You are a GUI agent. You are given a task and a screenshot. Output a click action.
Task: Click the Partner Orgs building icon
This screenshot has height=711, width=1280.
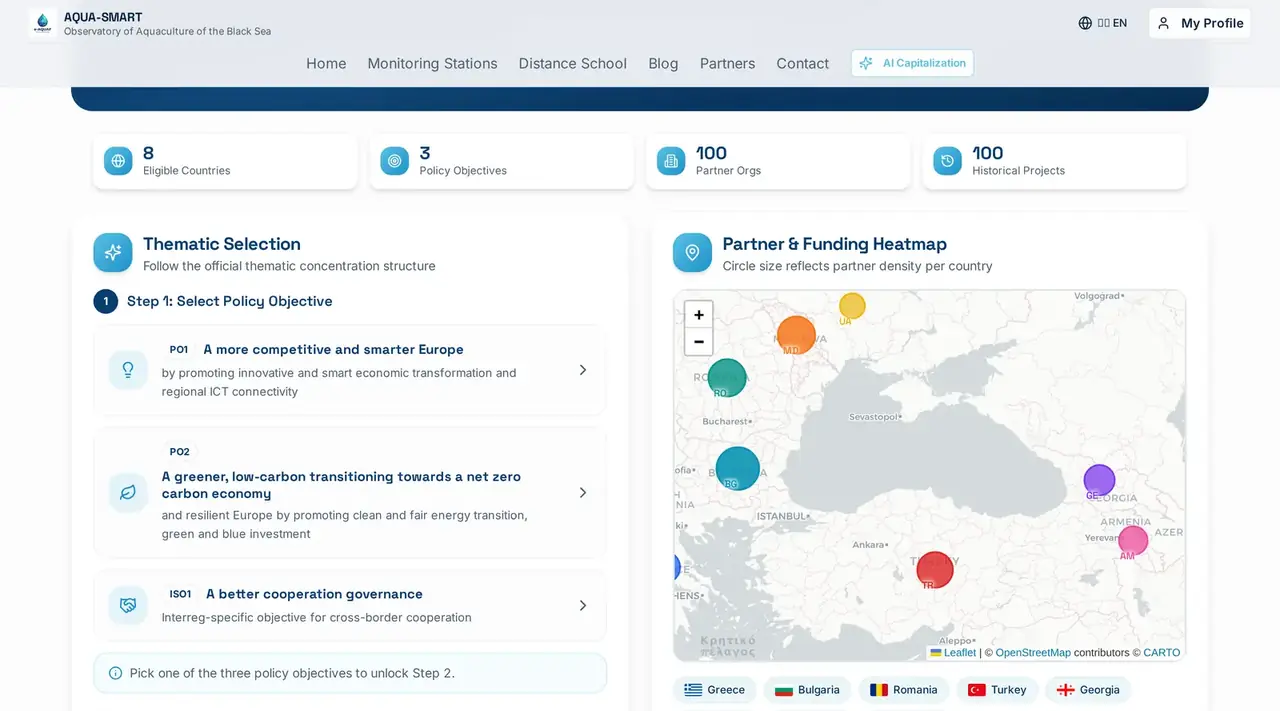(x=671, y=161)
